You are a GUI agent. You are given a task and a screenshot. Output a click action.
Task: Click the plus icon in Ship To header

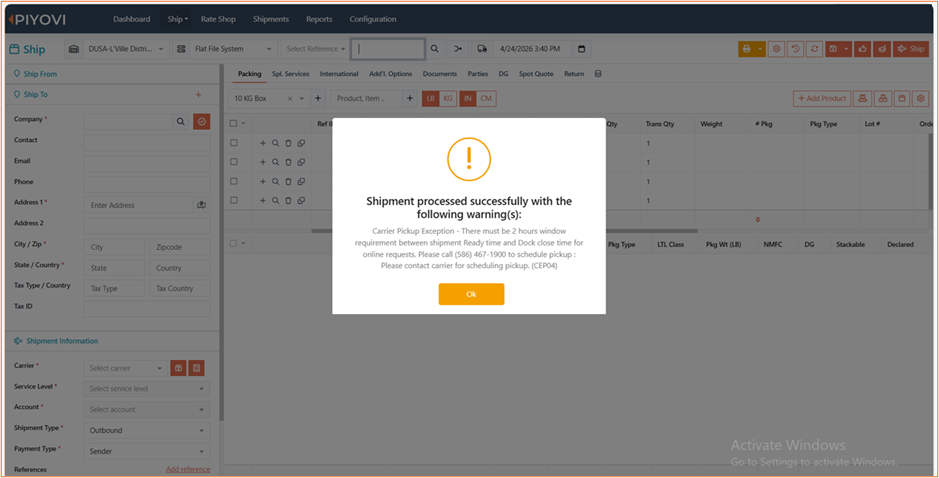click(198, 95)
